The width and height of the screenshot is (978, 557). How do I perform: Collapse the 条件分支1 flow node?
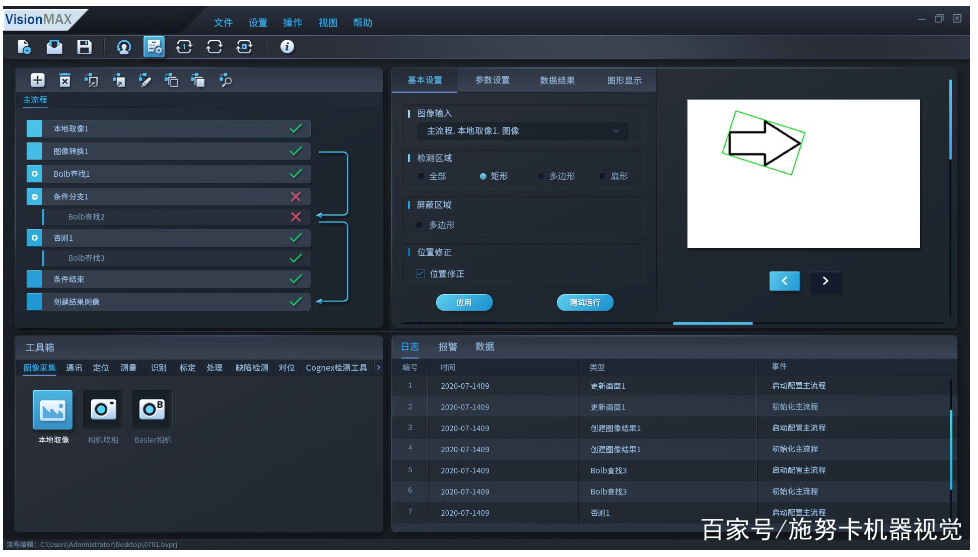pos(35,197)
